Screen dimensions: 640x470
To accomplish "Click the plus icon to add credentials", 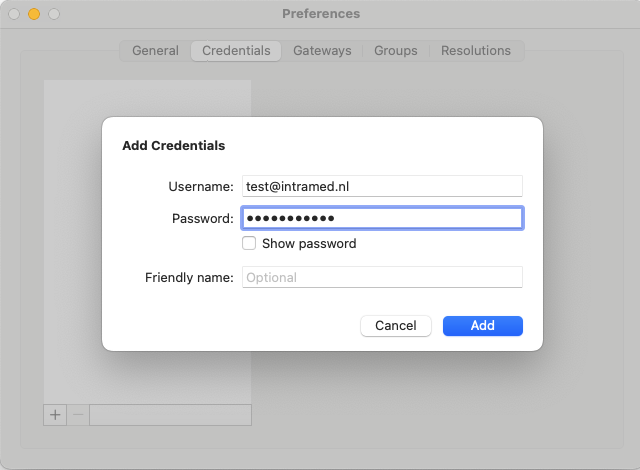I will pyautogui.click(x=55, y=414).
